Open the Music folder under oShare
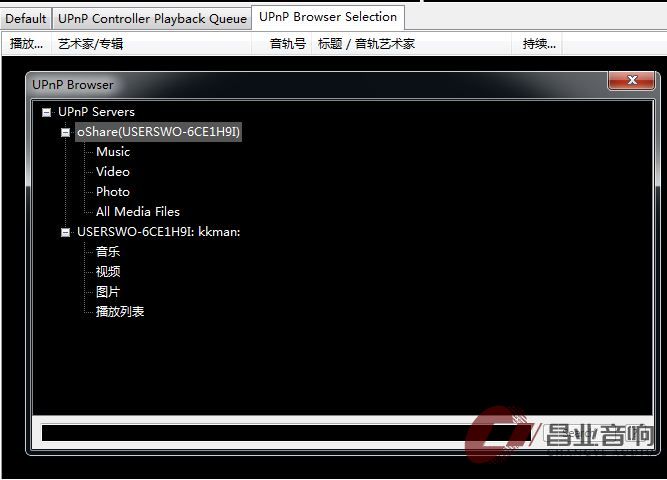 pos(113,151)
